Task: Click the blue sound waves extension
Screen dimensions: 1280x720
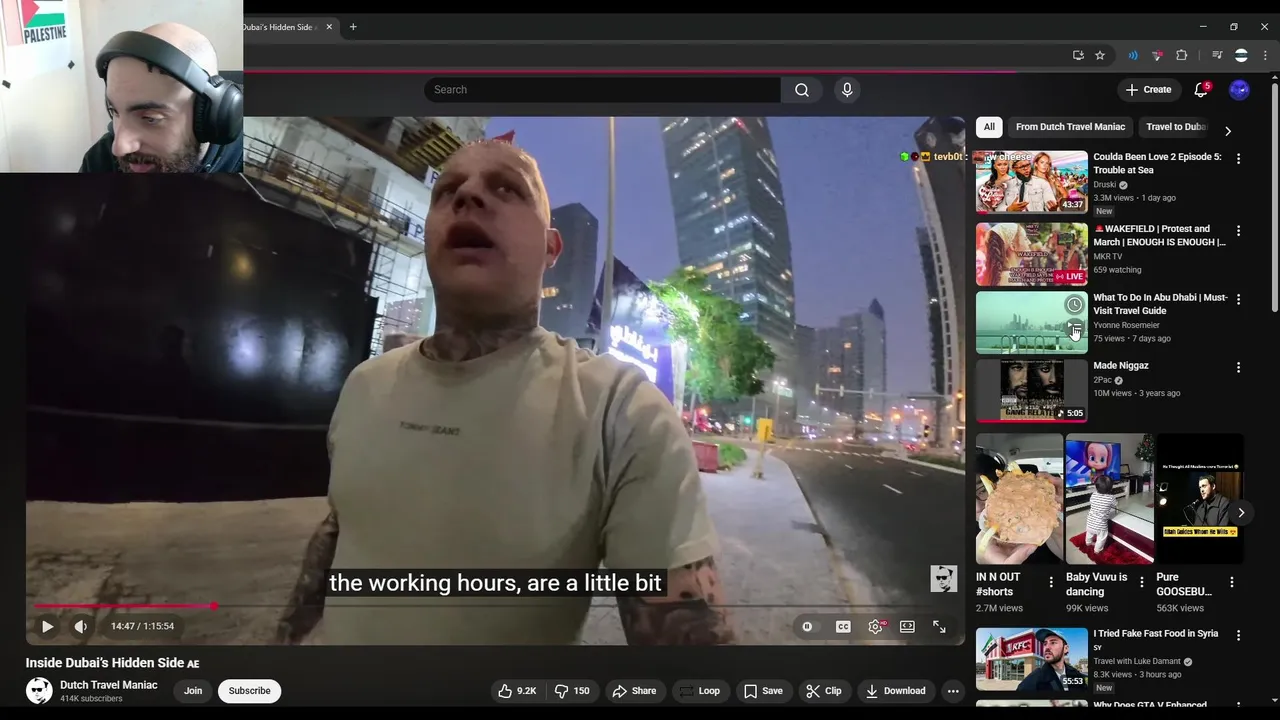Action: (x=1133, y=55)
